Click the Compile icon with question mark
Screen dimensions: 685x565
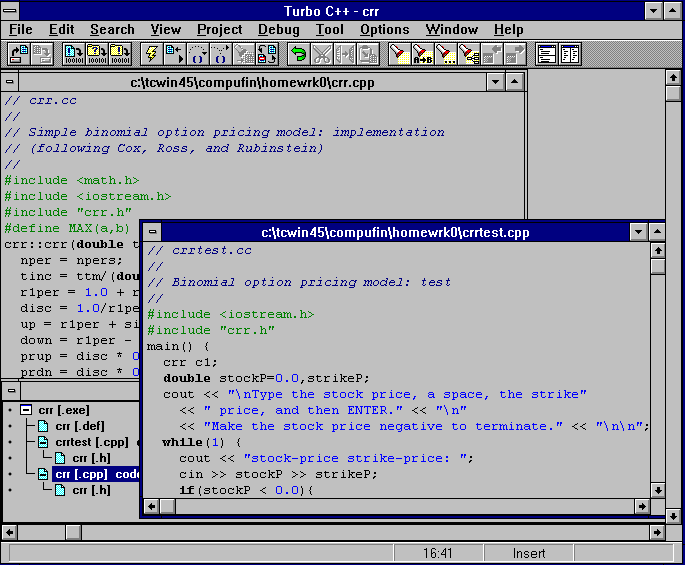pyautogui.click(x=97, y=54)
